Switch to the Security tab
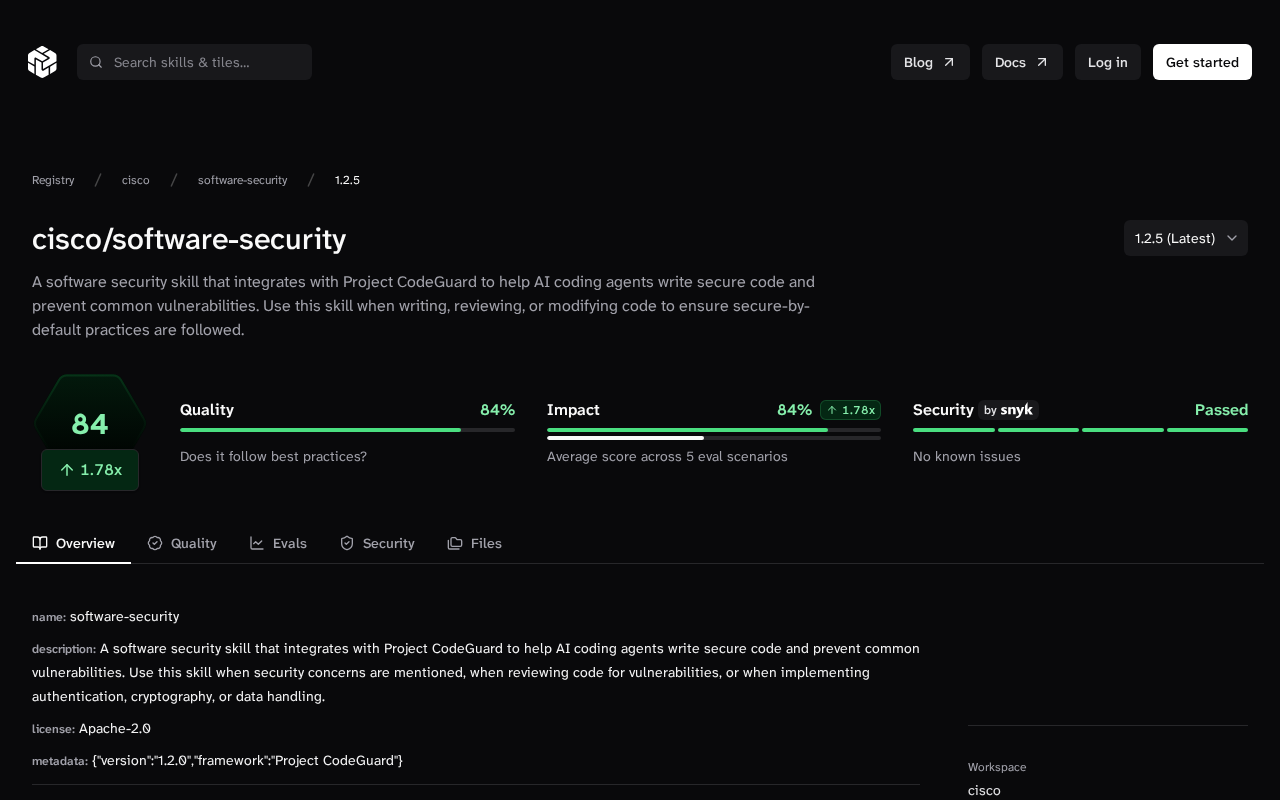 tap(377, 543)
